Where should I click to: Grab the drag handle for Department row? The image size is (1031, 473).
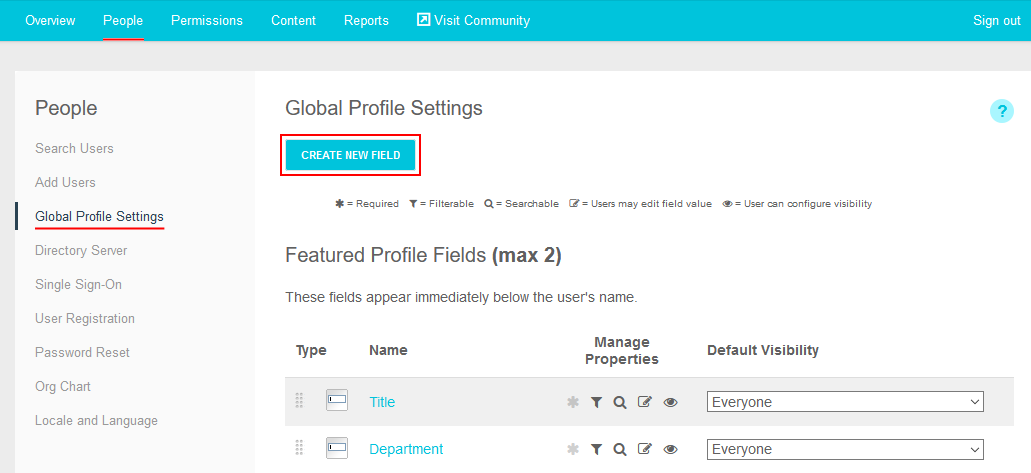click(x=299, y=448)
